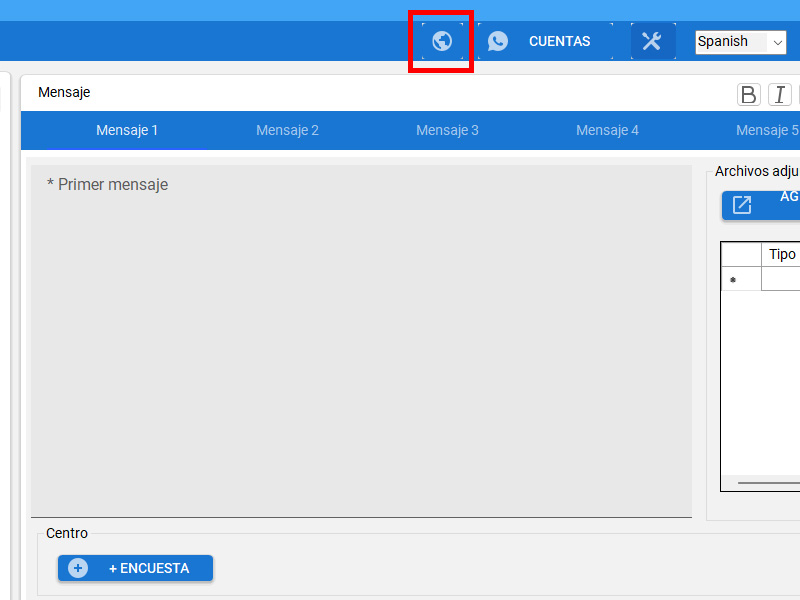Open the Spanish language dropdown
800x600 pixels.
coord(741,42)
